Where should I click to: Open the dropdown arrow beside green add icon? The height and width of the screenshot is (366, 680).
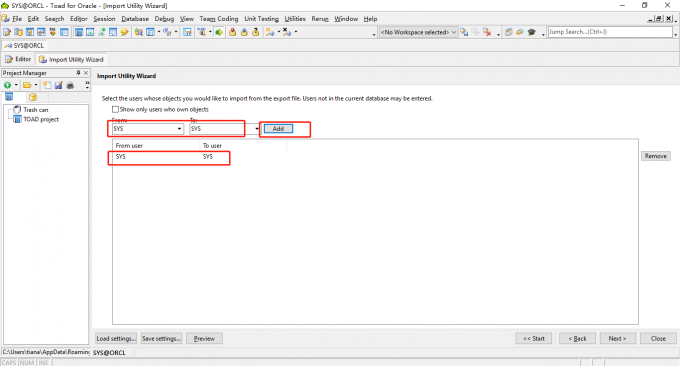(16, 85)
